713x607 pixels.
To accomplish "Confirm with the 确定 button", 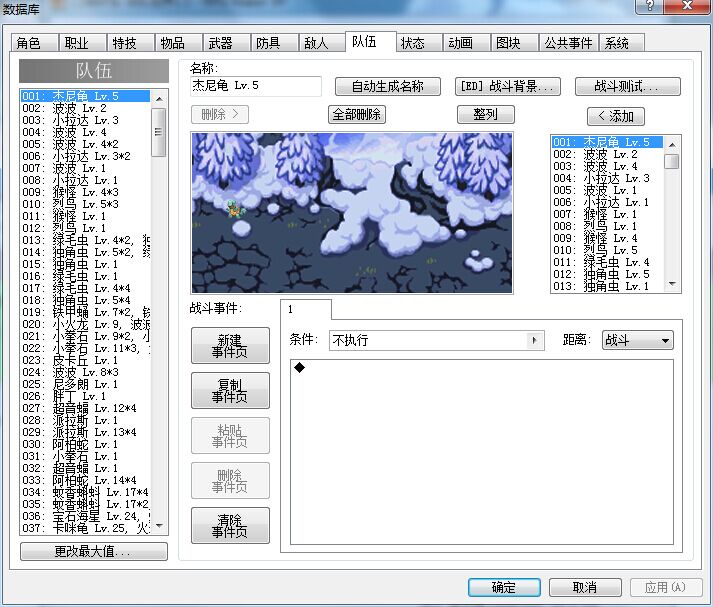I will [504, 587].
